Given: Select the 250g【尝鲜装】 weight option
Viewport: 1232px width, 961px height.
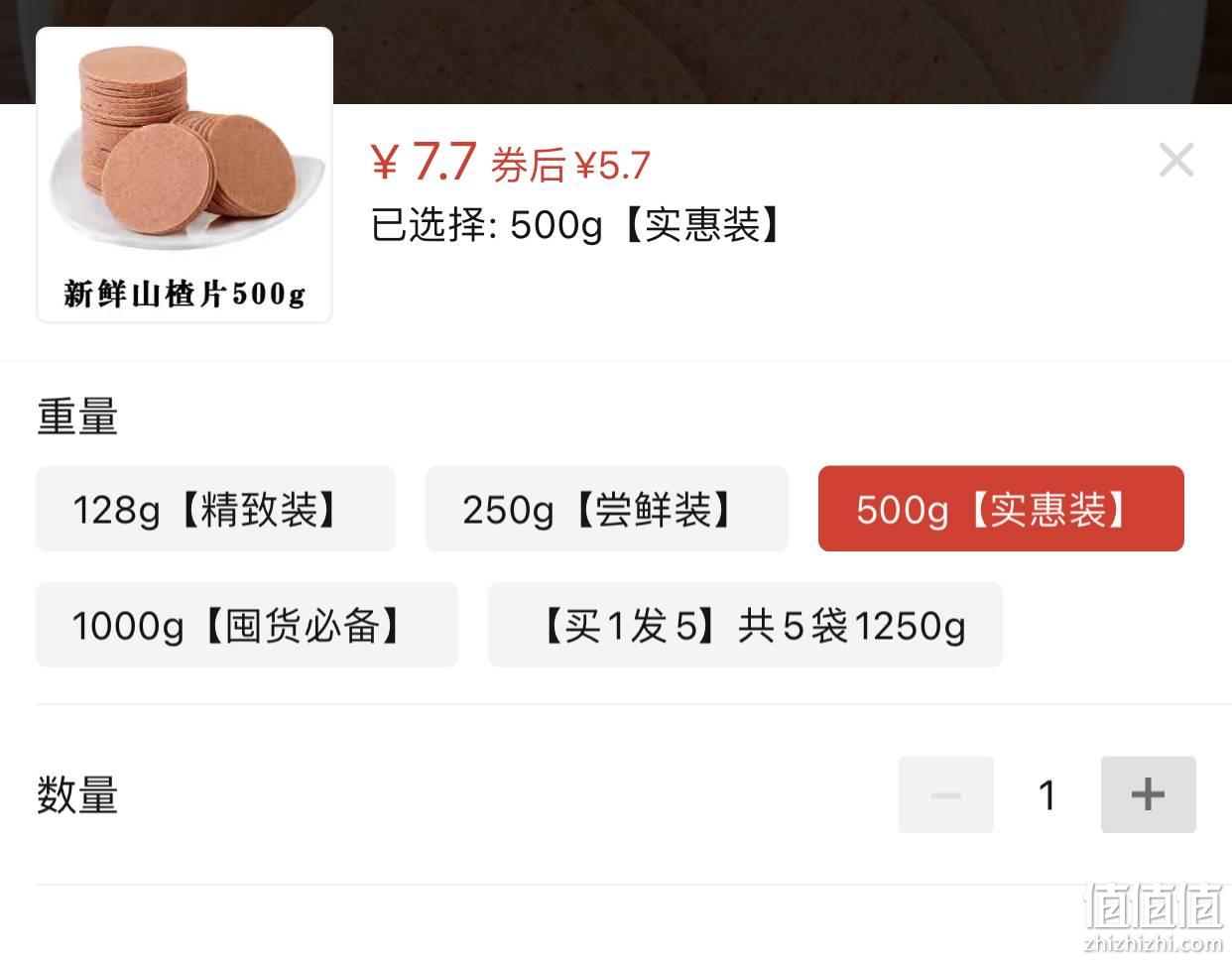Looking at the screenshot, I should tap(607, 509).
